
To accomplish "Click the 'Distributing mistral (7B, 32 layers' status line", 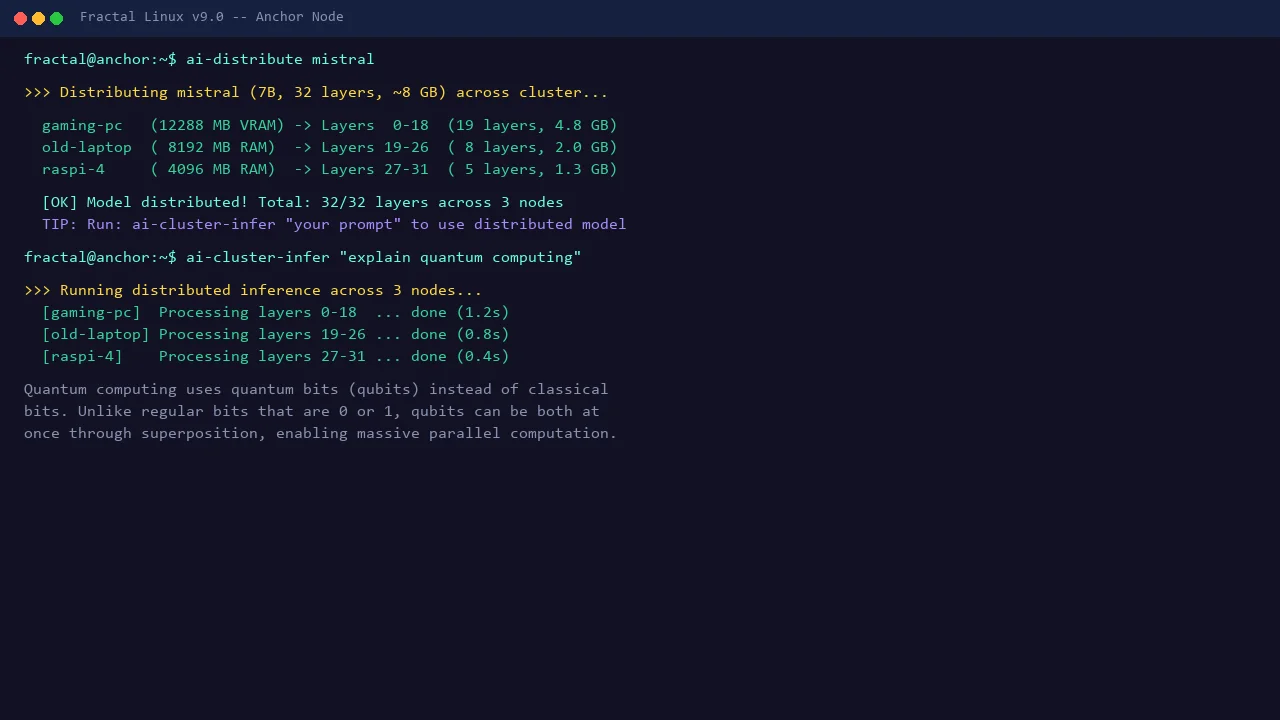I will click(x=316, y=92).
